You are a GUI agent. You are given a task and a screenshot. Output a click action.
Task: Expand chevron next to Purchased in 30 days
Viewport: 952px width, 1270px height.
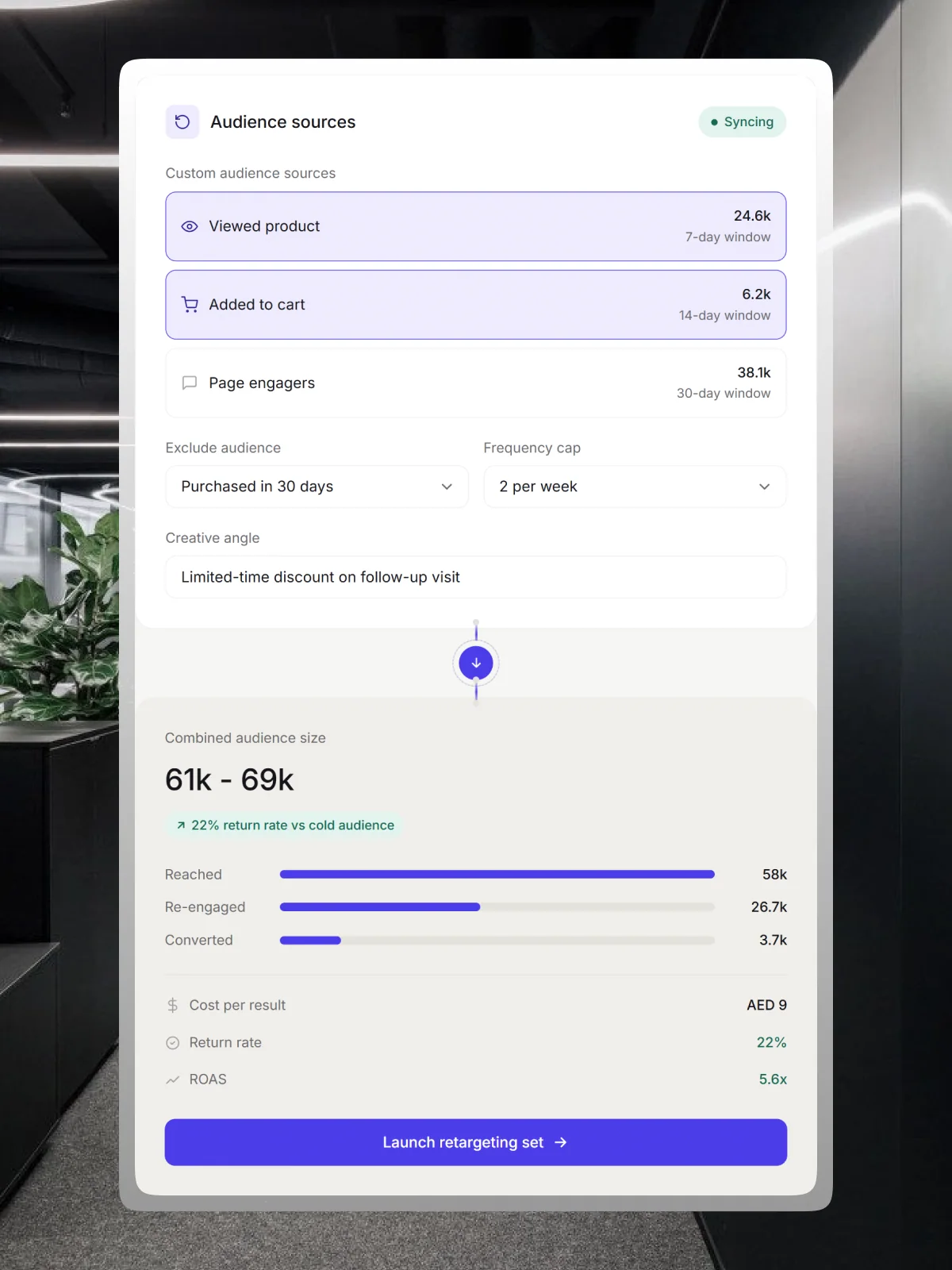[447, 487]
